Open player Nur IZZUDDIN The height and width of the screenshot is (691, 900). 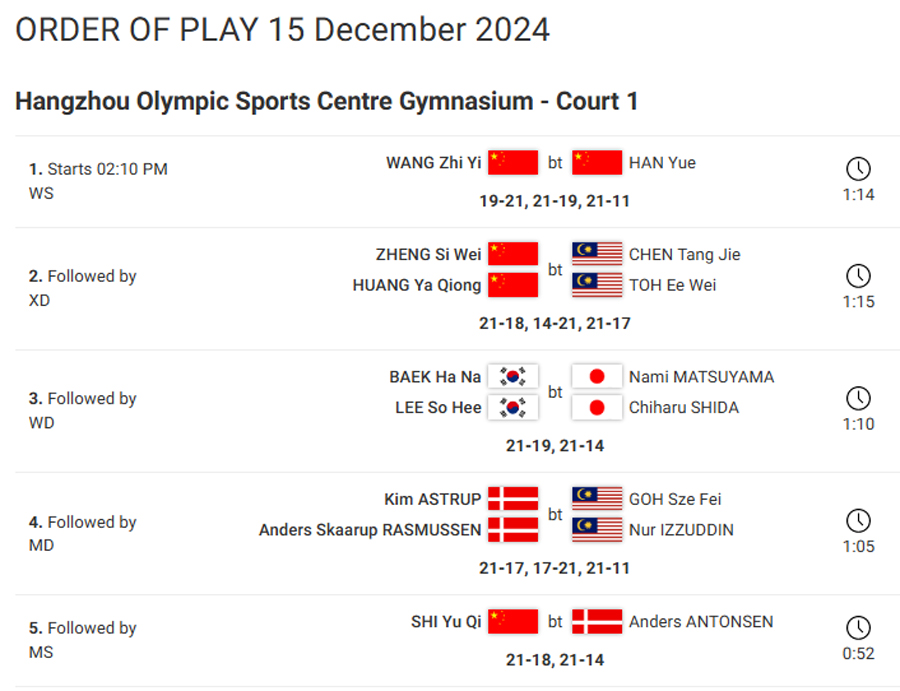681,530
